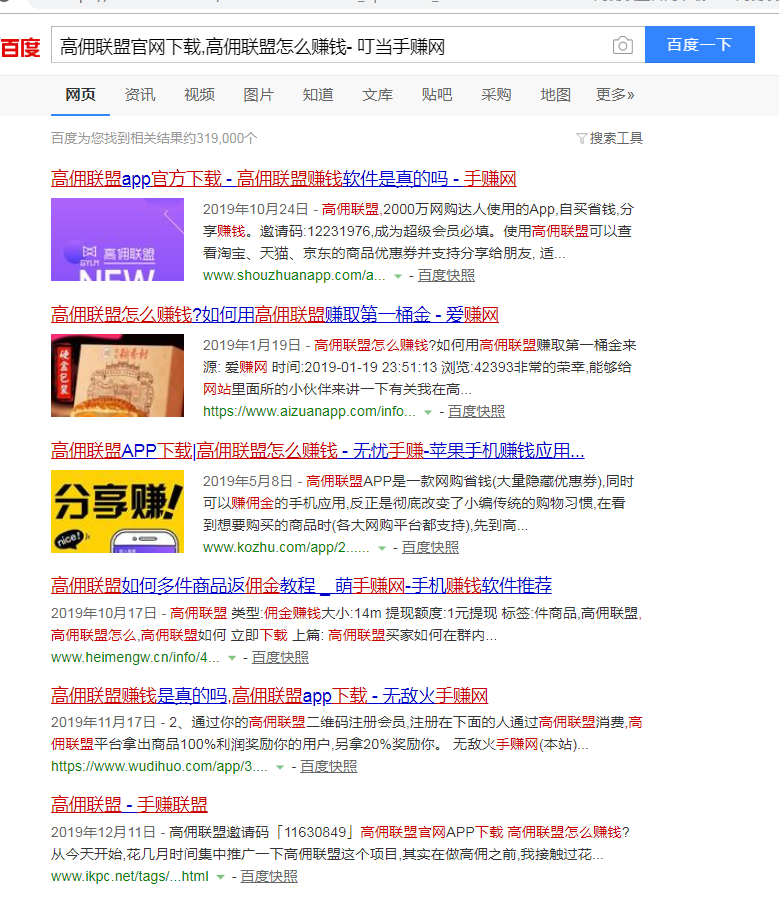Switch to the 图片 tab
The height and width of the screenshot is (904, 779).
point(258,95)
